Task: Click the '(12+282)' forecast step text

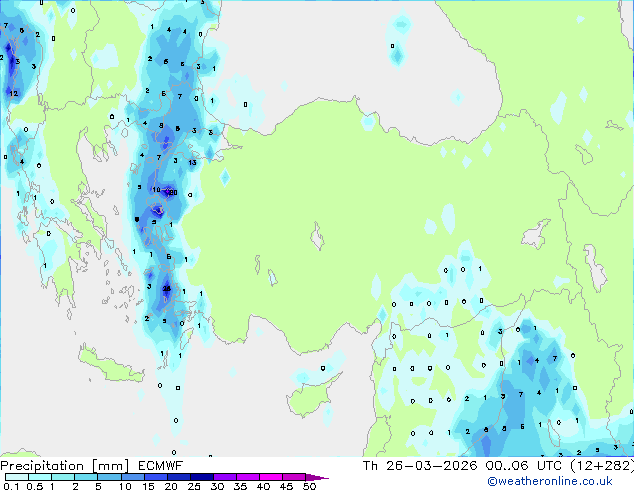Action: [x=602, y=466]
